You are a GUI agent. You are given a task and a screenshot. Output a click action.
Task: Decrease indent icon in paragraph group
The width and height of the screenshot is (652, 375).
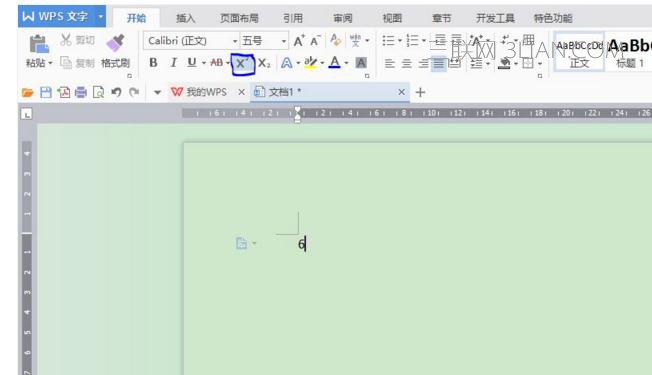pos(440,40)
